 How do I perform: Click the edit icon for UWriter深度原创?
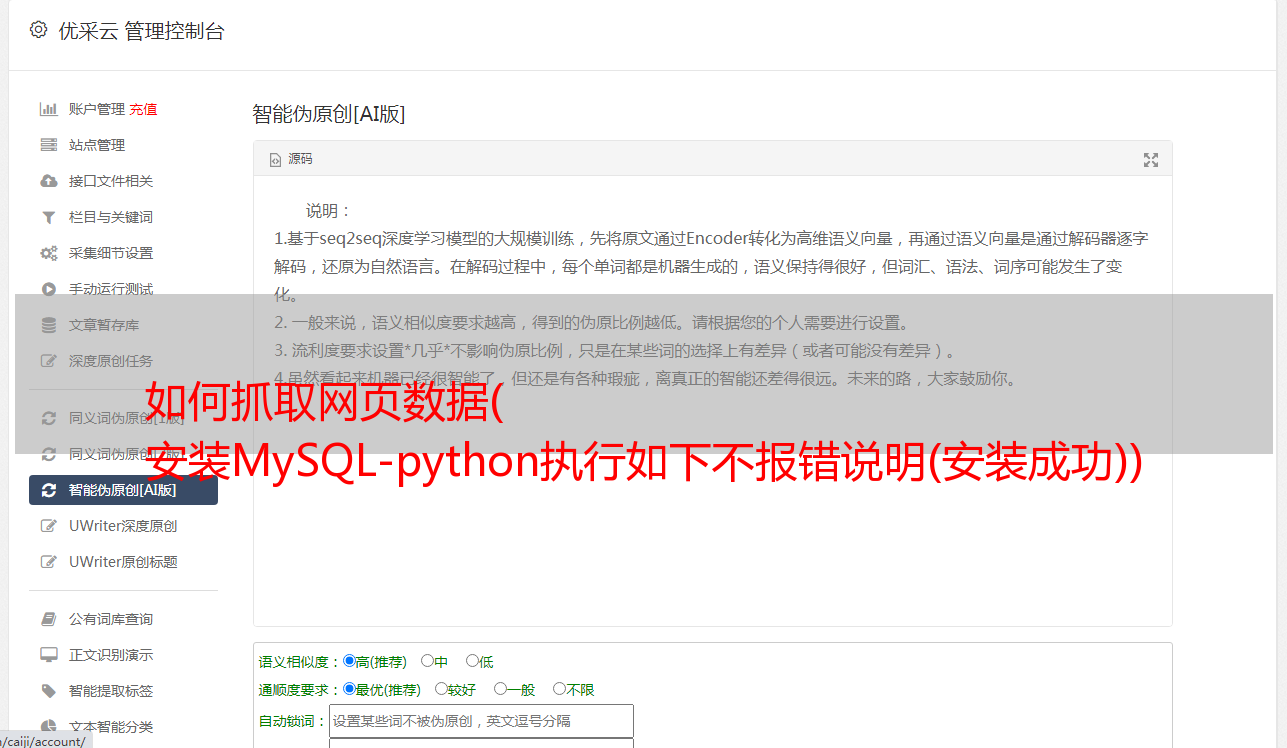coord(48,526)
